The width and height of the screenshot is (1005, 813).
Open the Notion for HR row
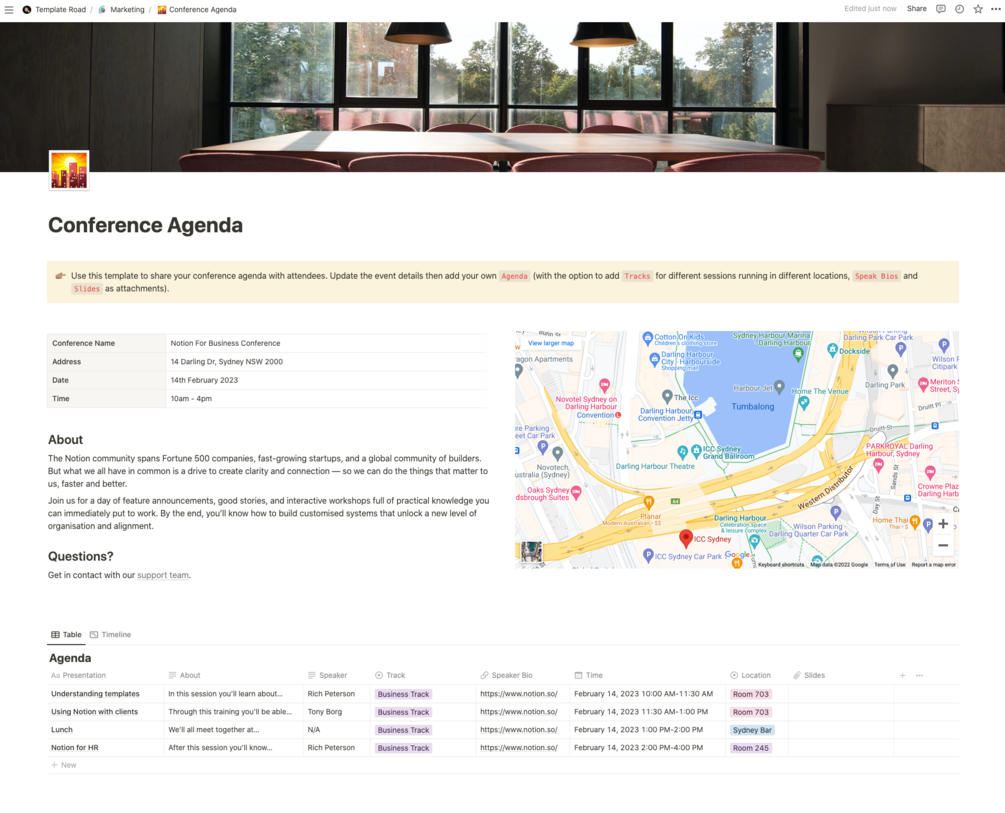[x=74, y=748]
